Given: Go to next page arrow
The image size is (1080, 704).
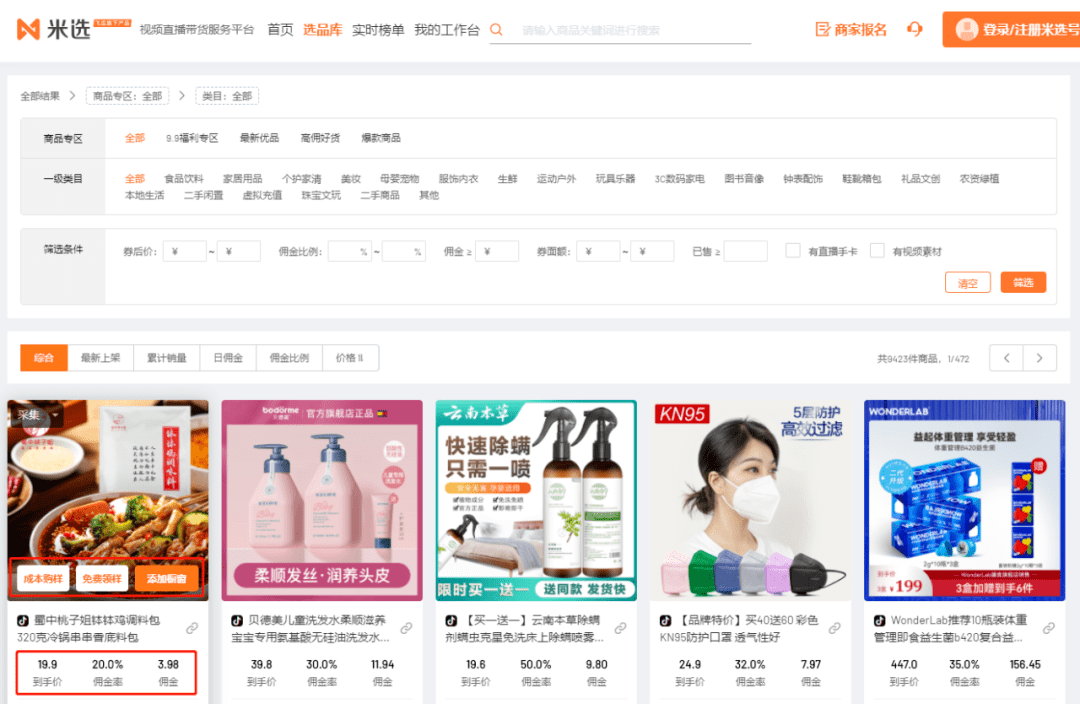Looking at the screenshot, I should point(1040,358).
